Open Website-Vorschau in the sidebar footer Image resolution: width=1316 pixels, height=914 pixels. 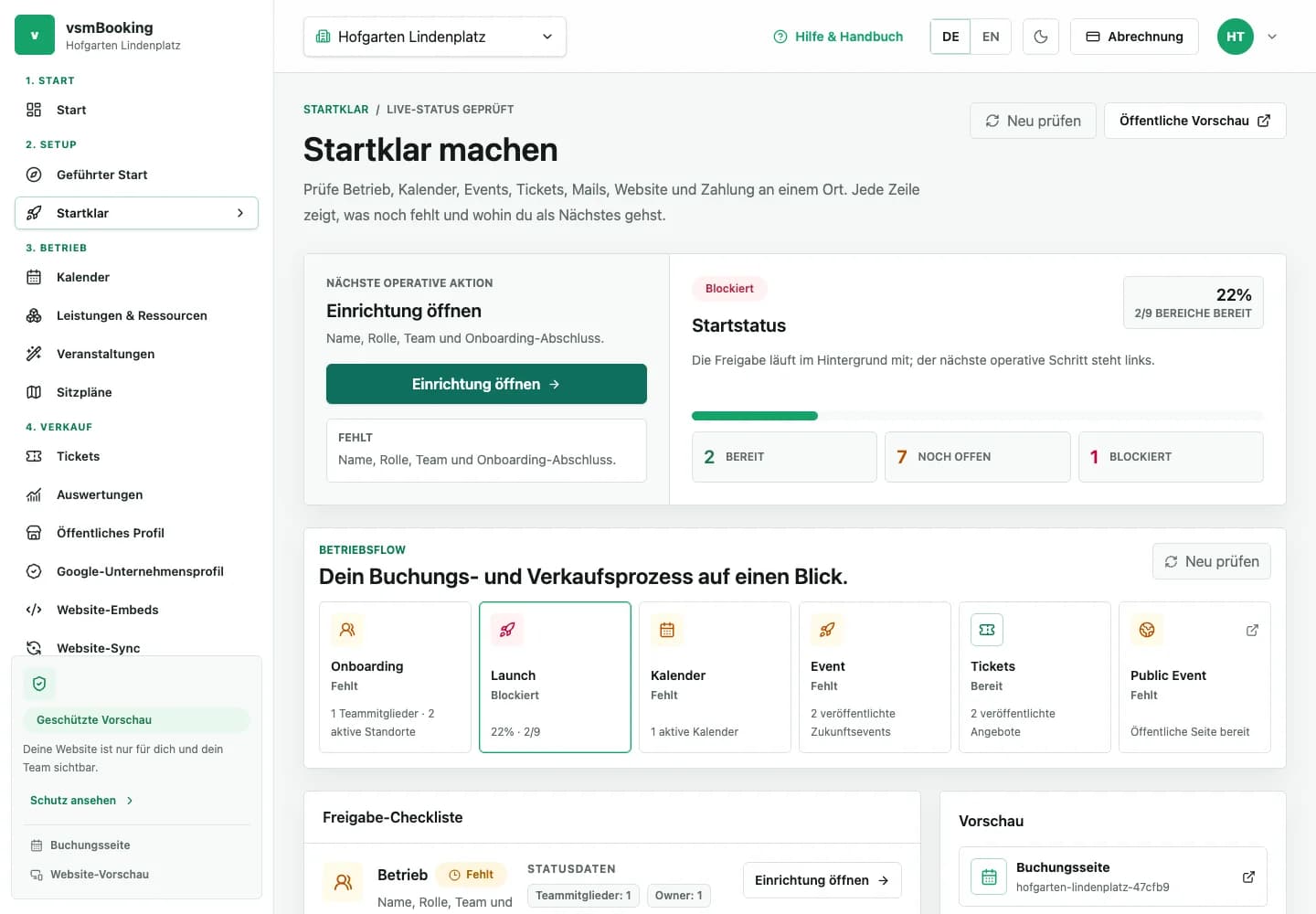[x=90, y=875]
